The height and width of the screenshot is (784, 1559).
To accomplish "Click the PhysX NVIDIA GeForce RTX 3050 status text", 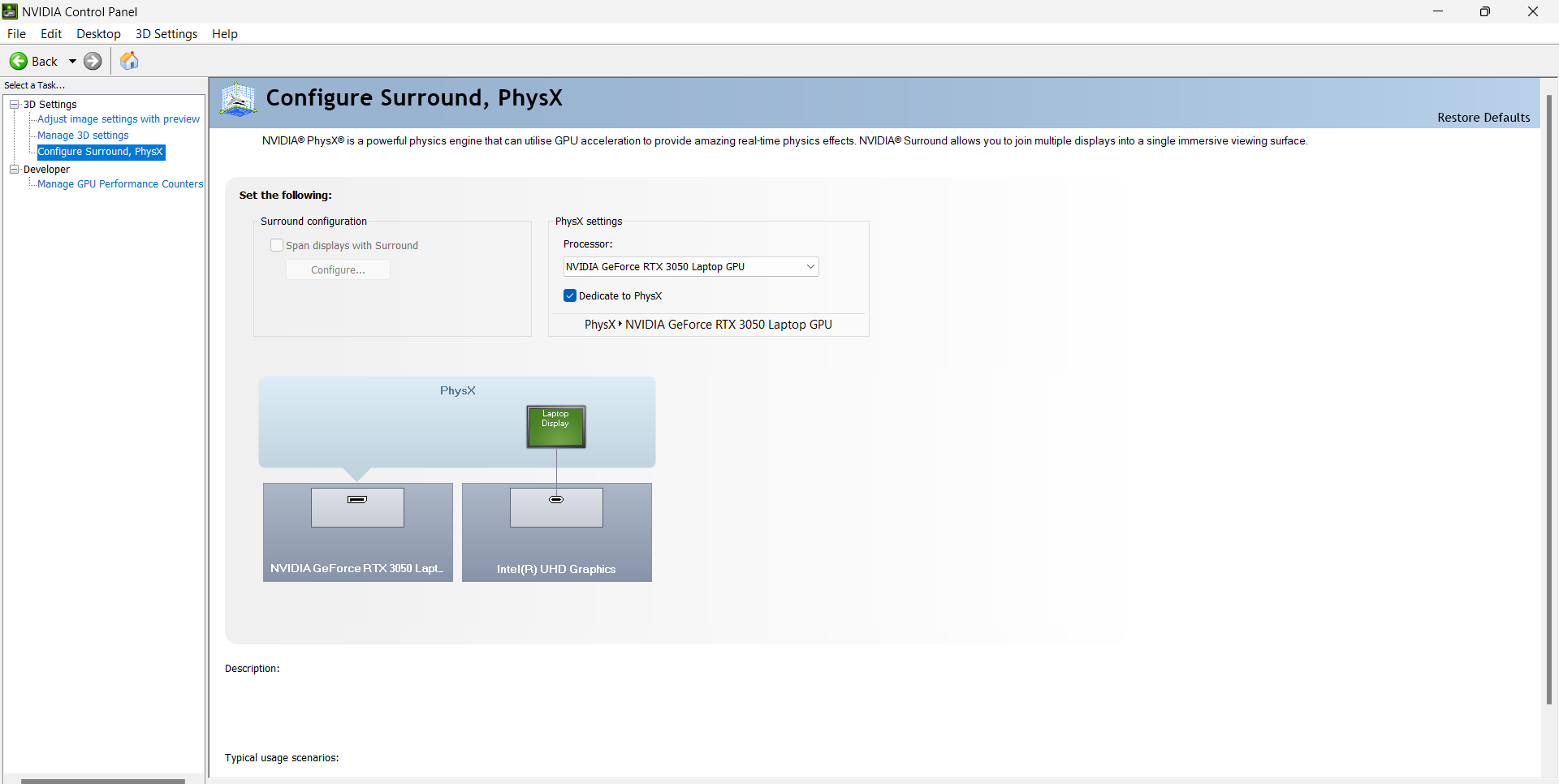I will (x=708, y=325).
